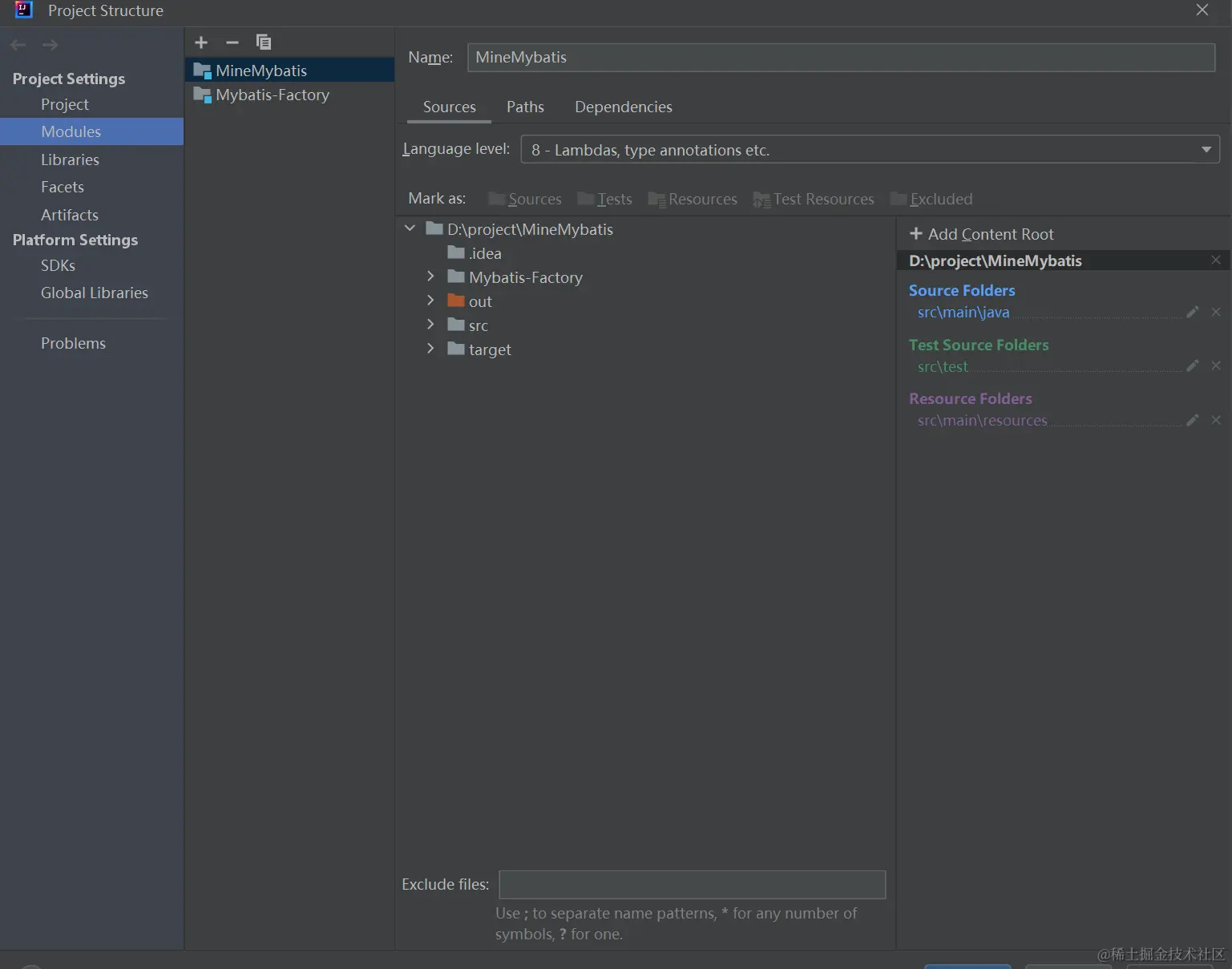Select the .idea folder
Viewport: 1232px width, 969px height.
point(475,253)
